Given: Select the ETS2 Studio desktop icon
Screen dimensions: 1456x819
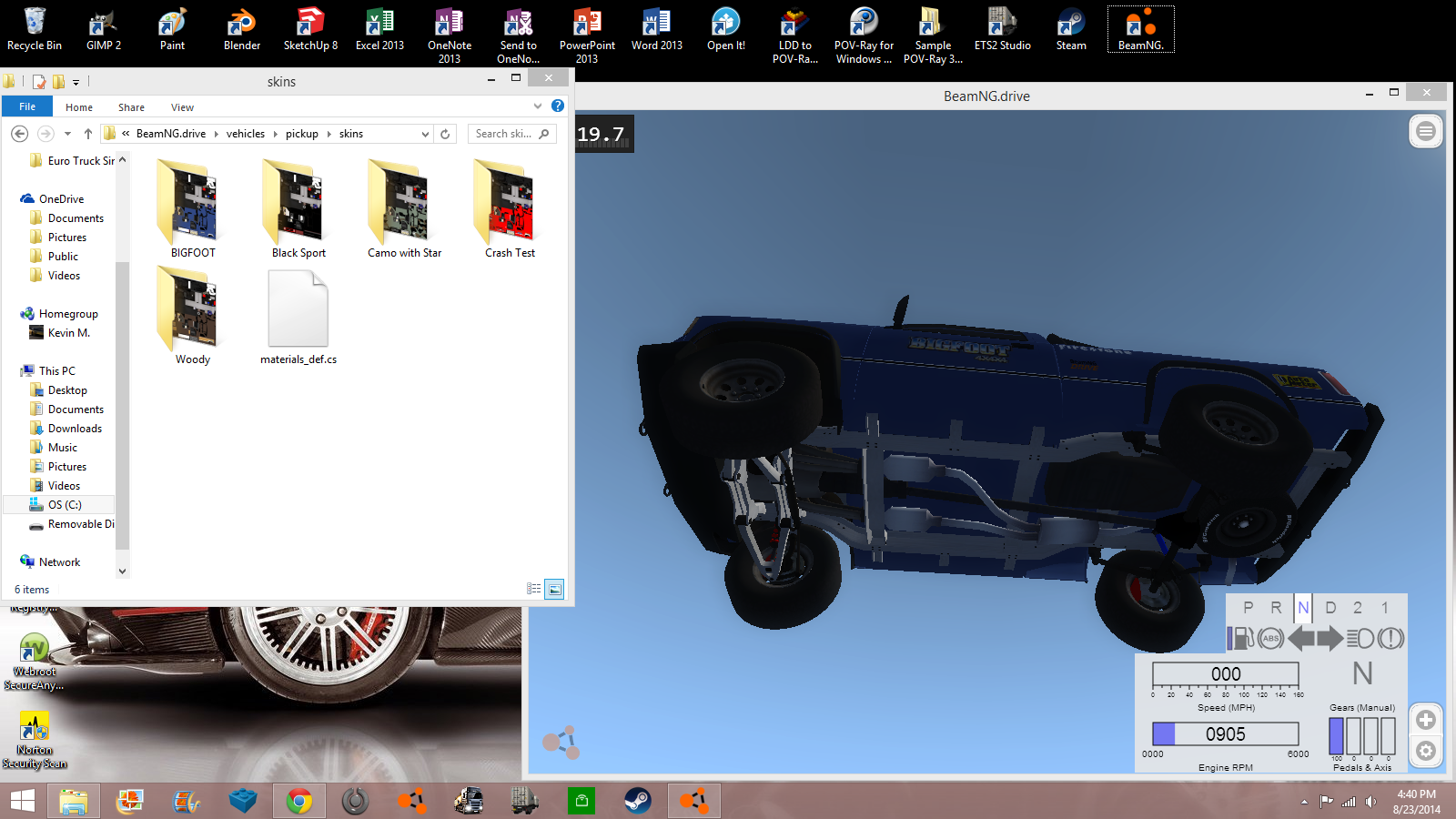Looking at the screenshot, I should (1003, 30).
